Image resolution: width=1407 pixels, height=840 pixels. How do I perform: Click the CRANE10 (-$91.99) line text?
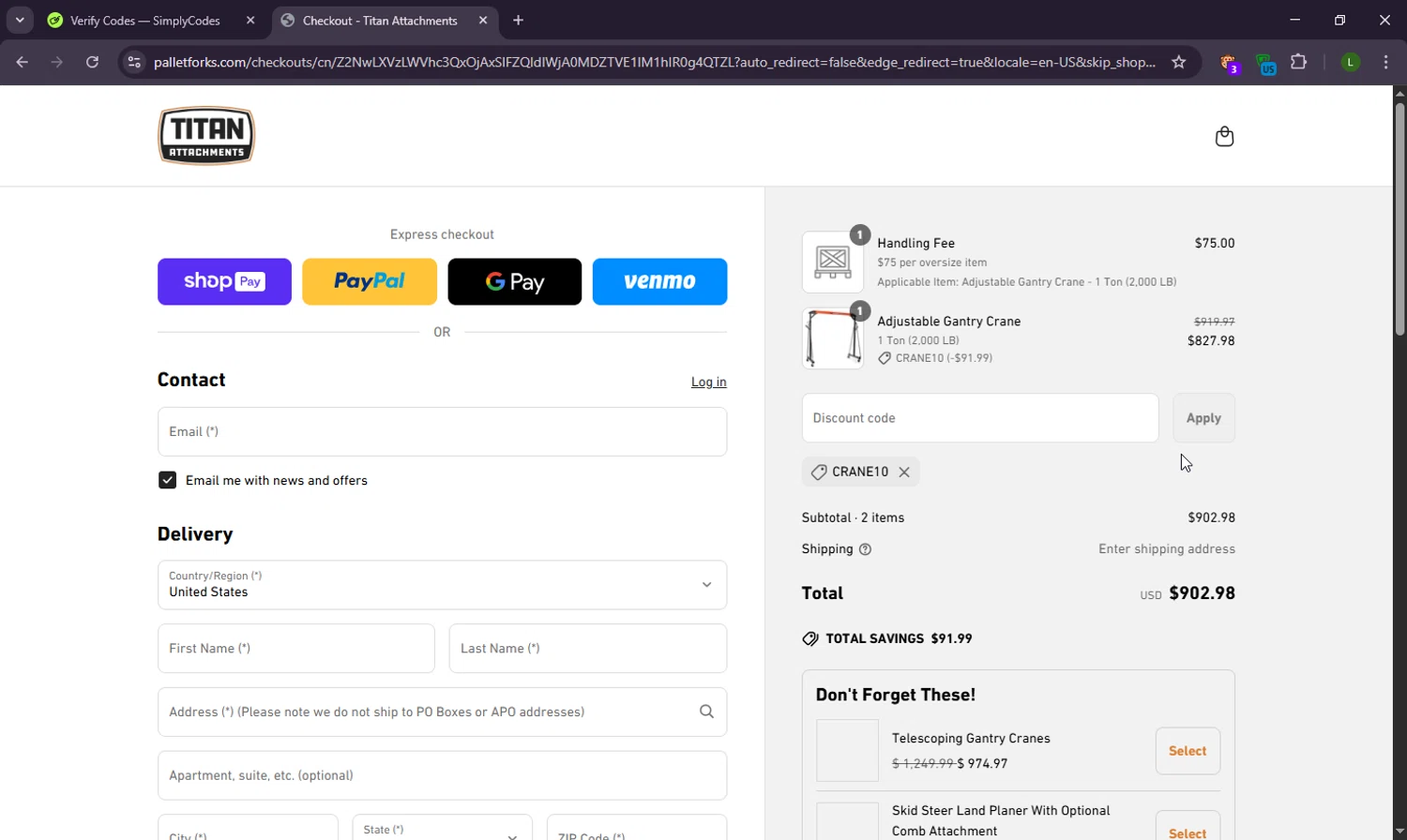click(944, 358)
